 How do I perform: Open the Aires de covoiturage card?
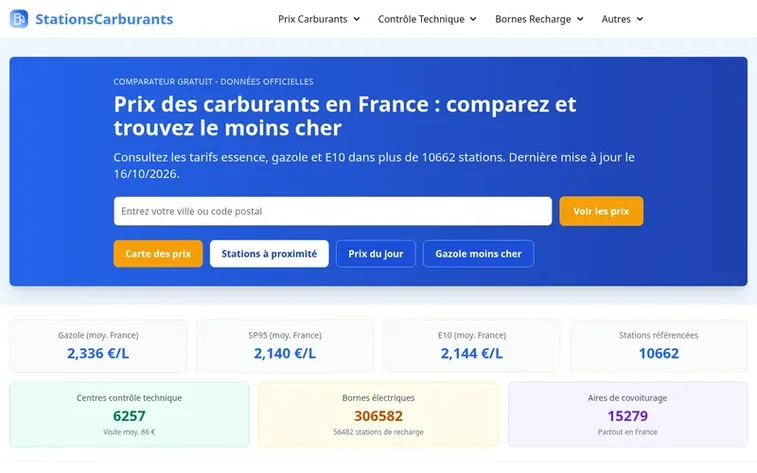point(628,415)
